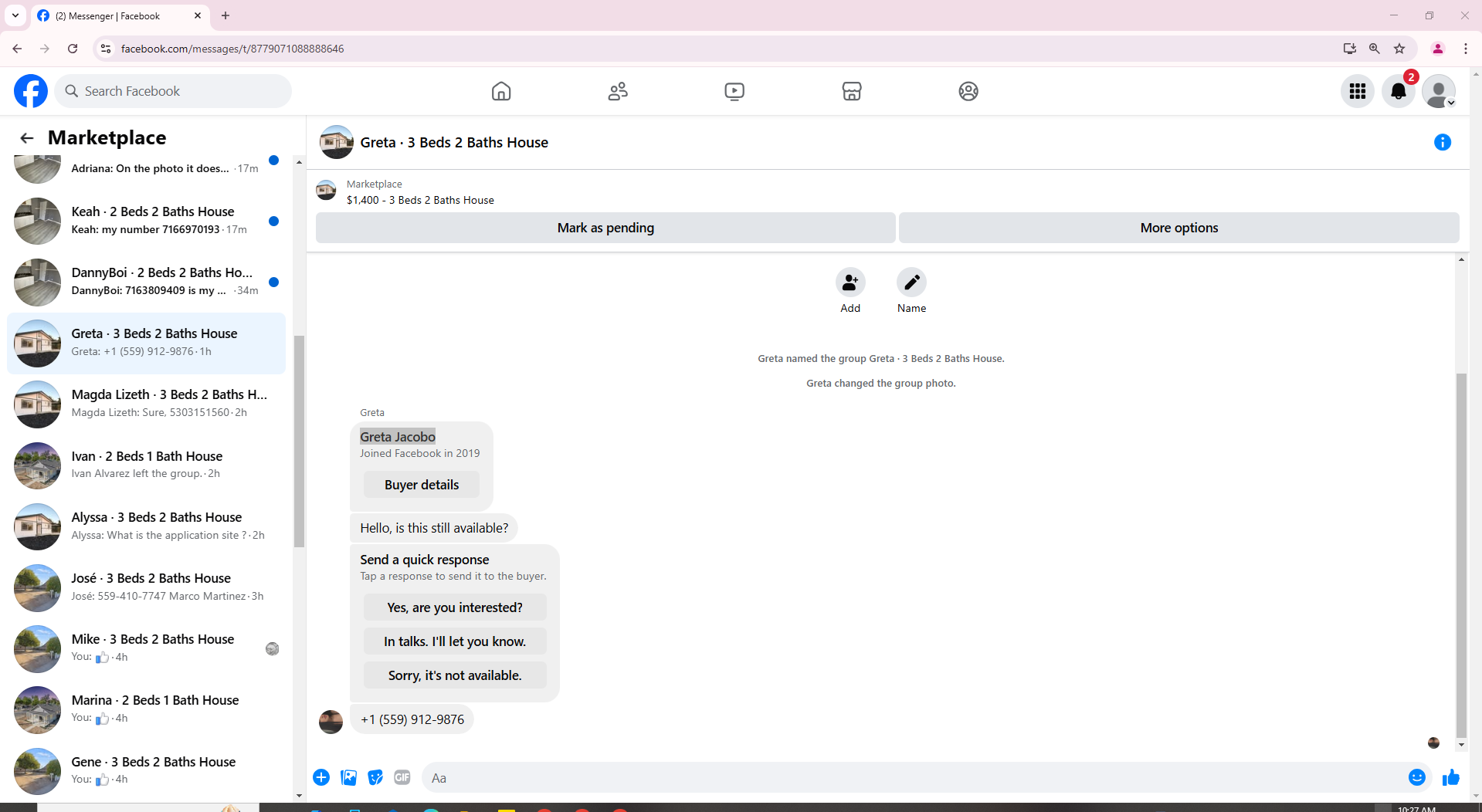
Task: Reload the page
Action: tap(73, 49)
